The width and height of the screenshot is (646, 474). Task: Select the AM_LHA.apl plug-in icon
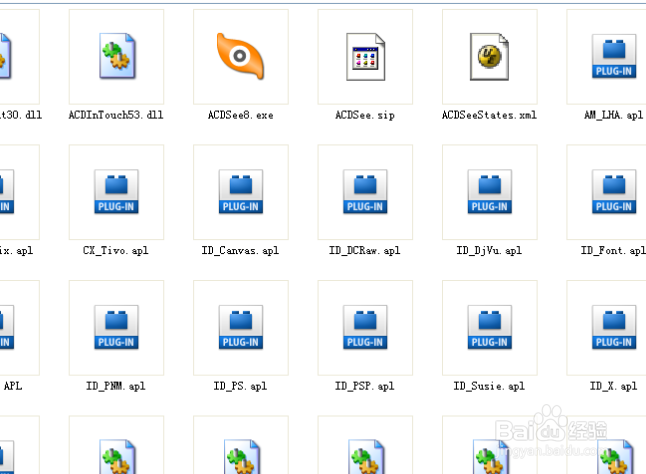click(614, 56)
